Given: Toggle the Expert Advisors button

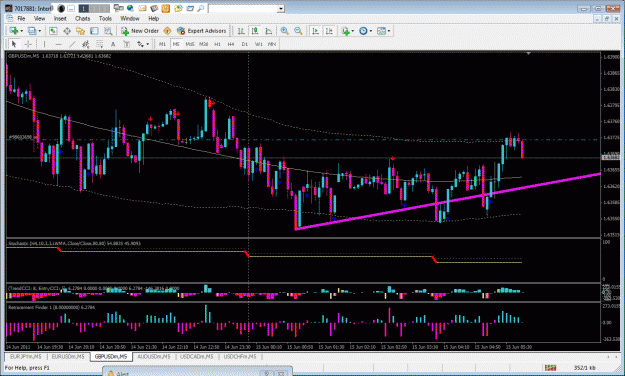Looking at the screenshot, I should (201, 31).
